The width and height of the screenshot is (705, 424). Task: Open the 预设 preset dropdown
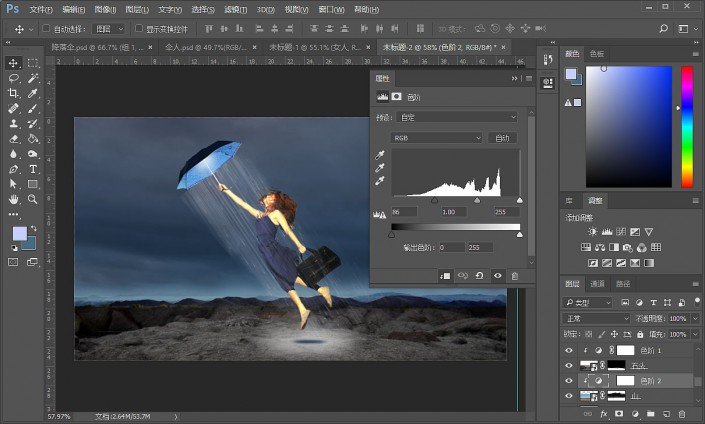click(458, 117)
